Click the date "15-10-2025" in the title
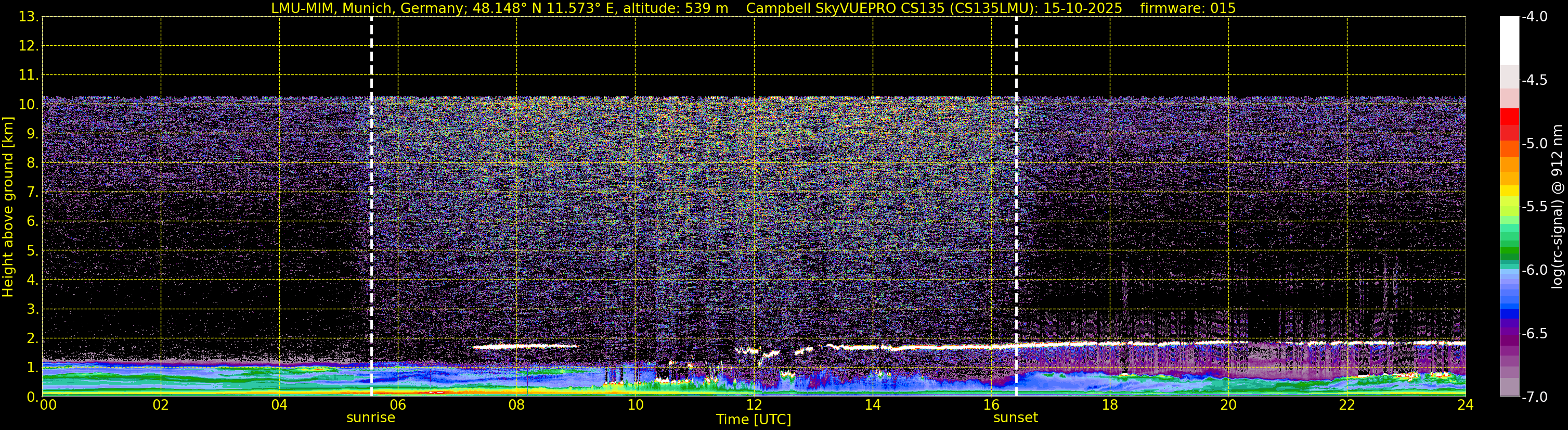This screenshot has height=430, width=1568. pos(1083,8)
